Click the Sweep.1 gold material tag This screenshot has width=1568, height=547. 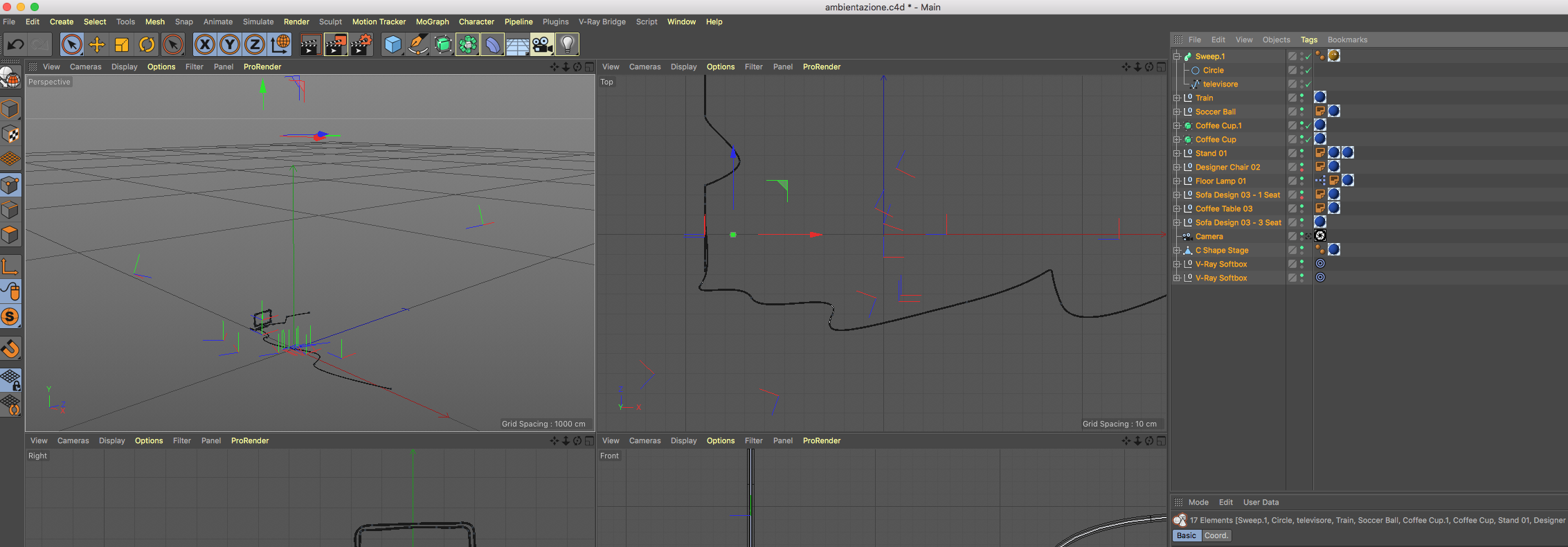pos(1334,55)
